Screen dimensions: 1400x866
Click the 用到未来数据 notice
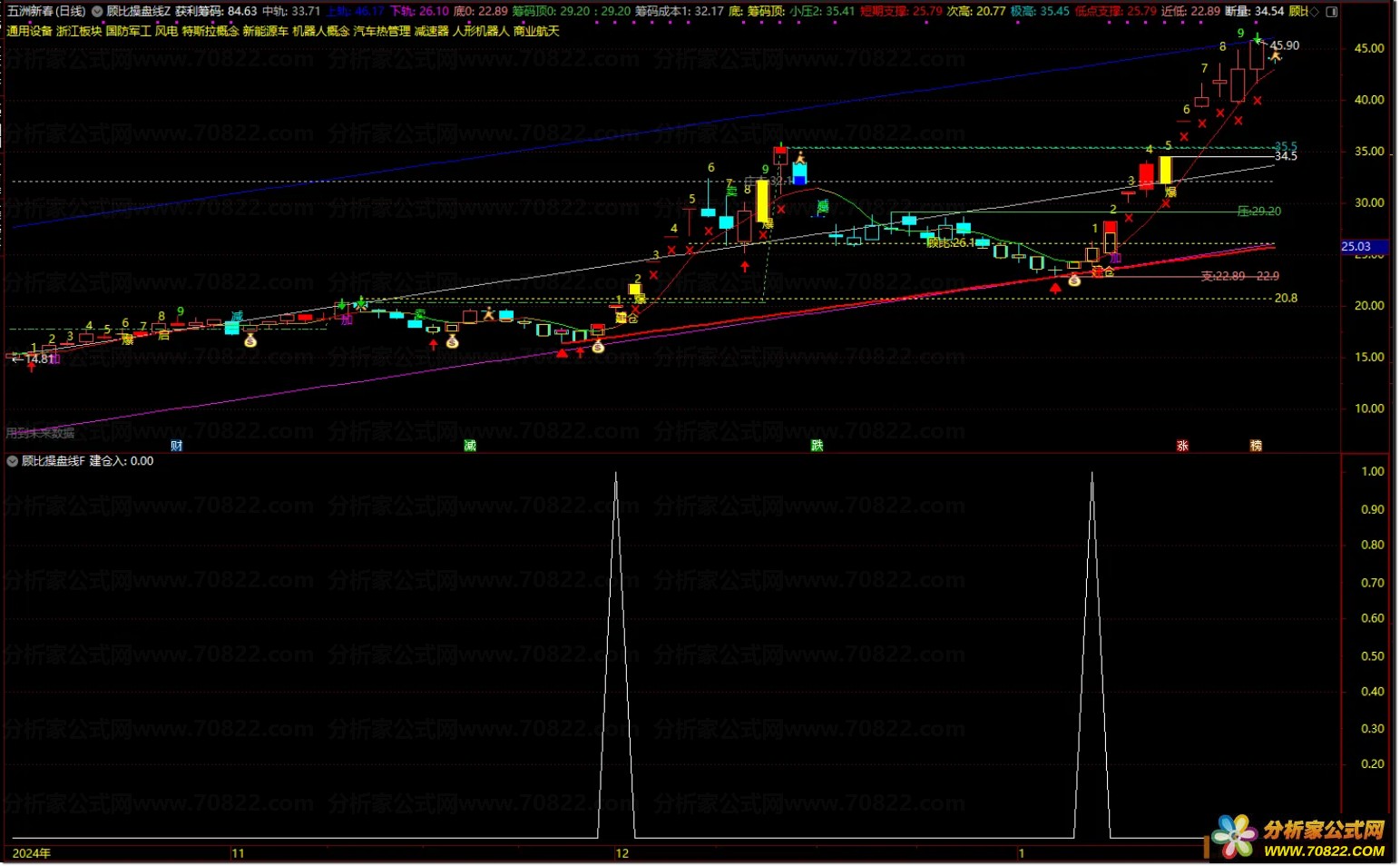click(x=40, y=433)
